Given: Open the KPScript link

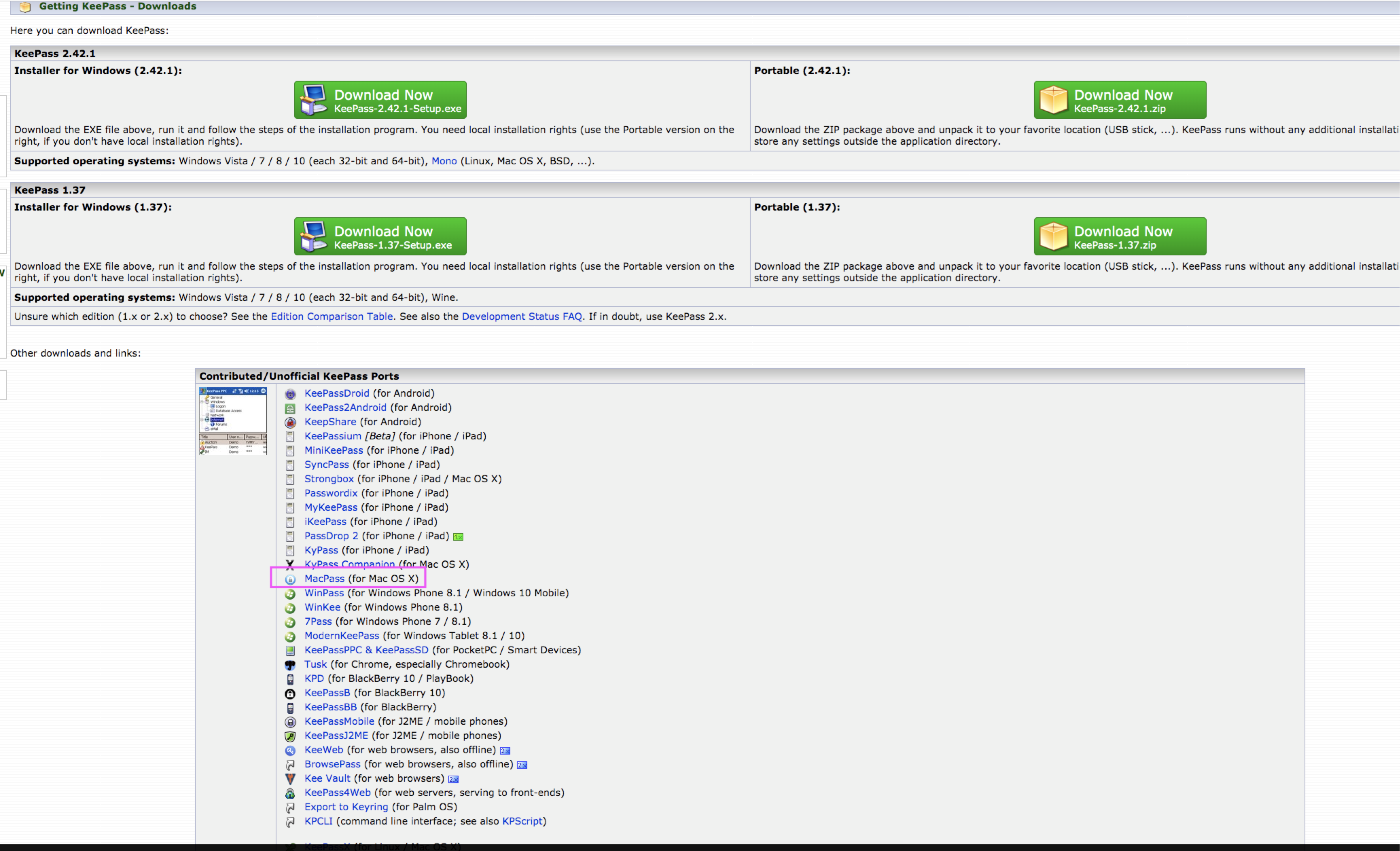Looking at the screenshot, I should [x=522, y=821].
